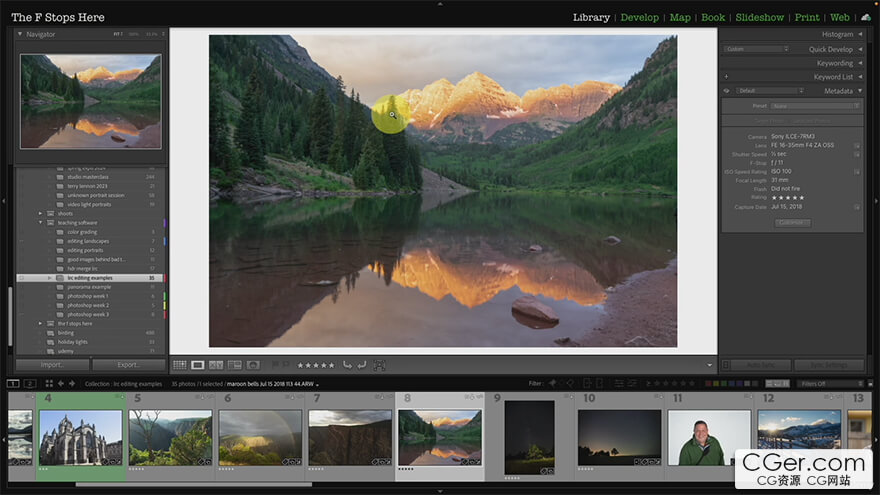Click the crop frame overlay icon
Screen dimensions: 880x495
[379, 366]
